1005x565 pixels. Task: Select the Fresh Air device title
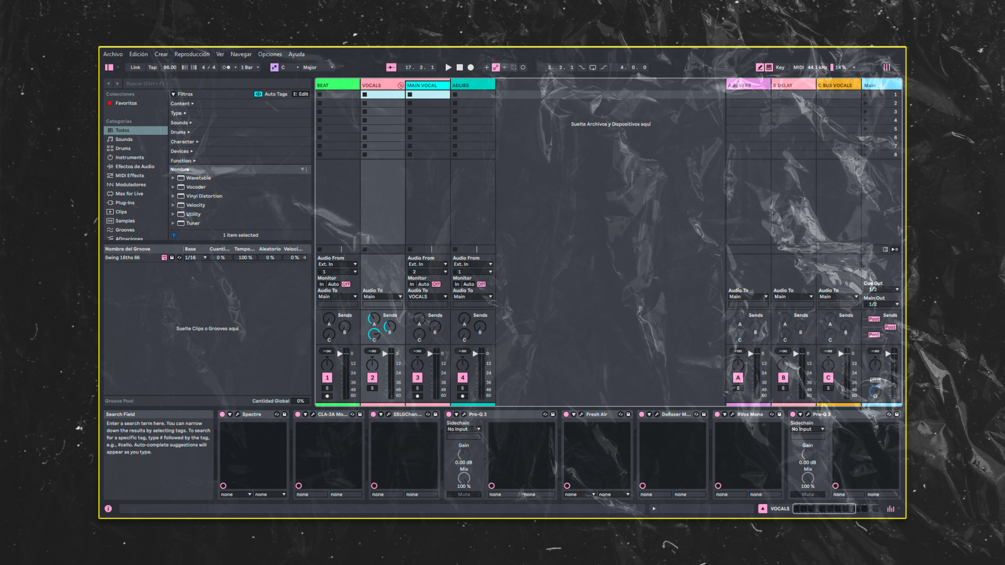pos(596,414)
